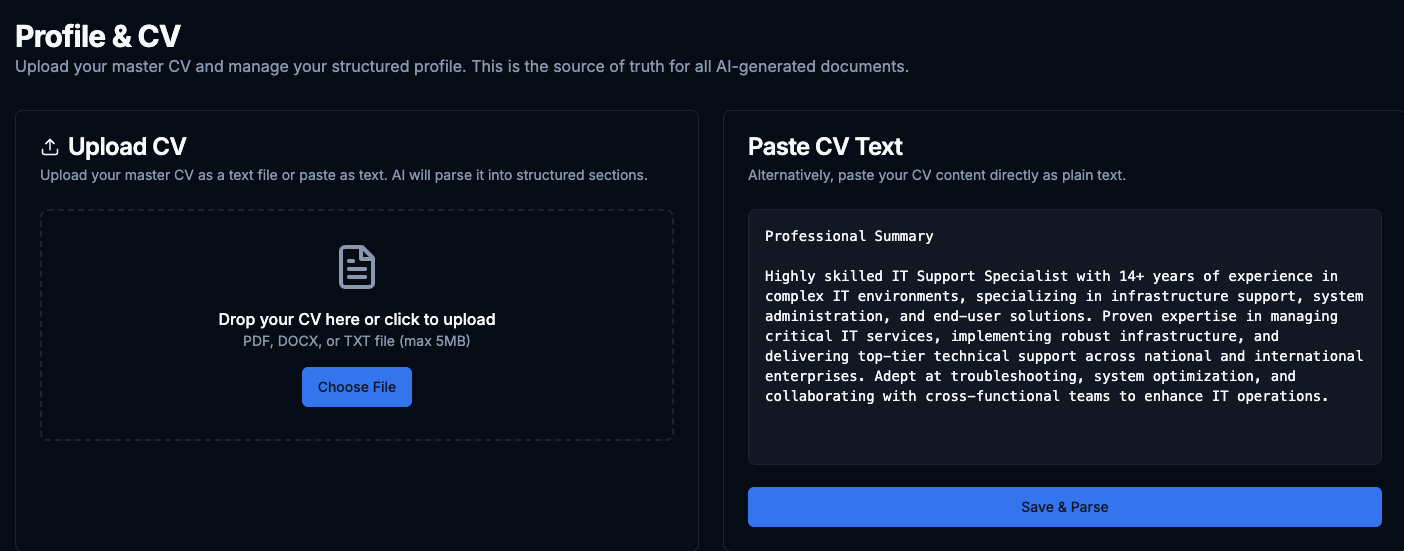Click inside the CV text area

click(1065, 337)
